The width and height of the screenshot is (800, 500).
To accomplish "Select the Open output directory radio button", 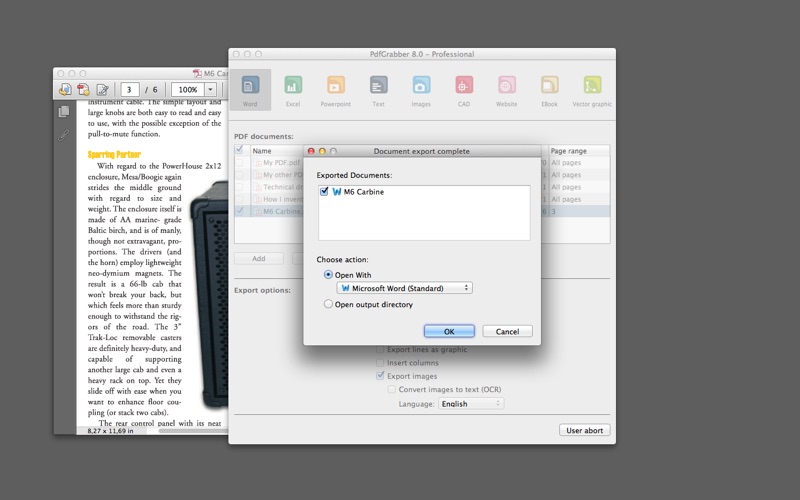I will pyautogui.click(x=328, y=304).
